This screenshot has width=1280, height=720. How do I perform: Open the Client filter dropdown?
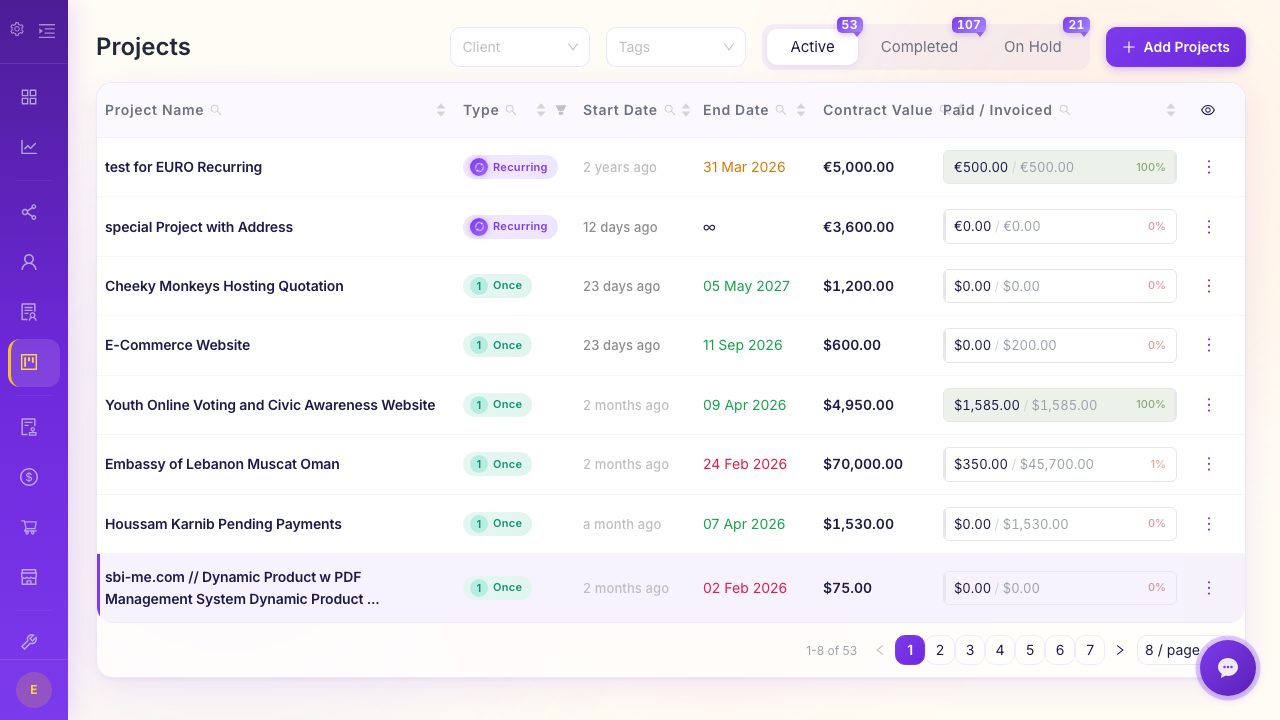tap(519, 47)
